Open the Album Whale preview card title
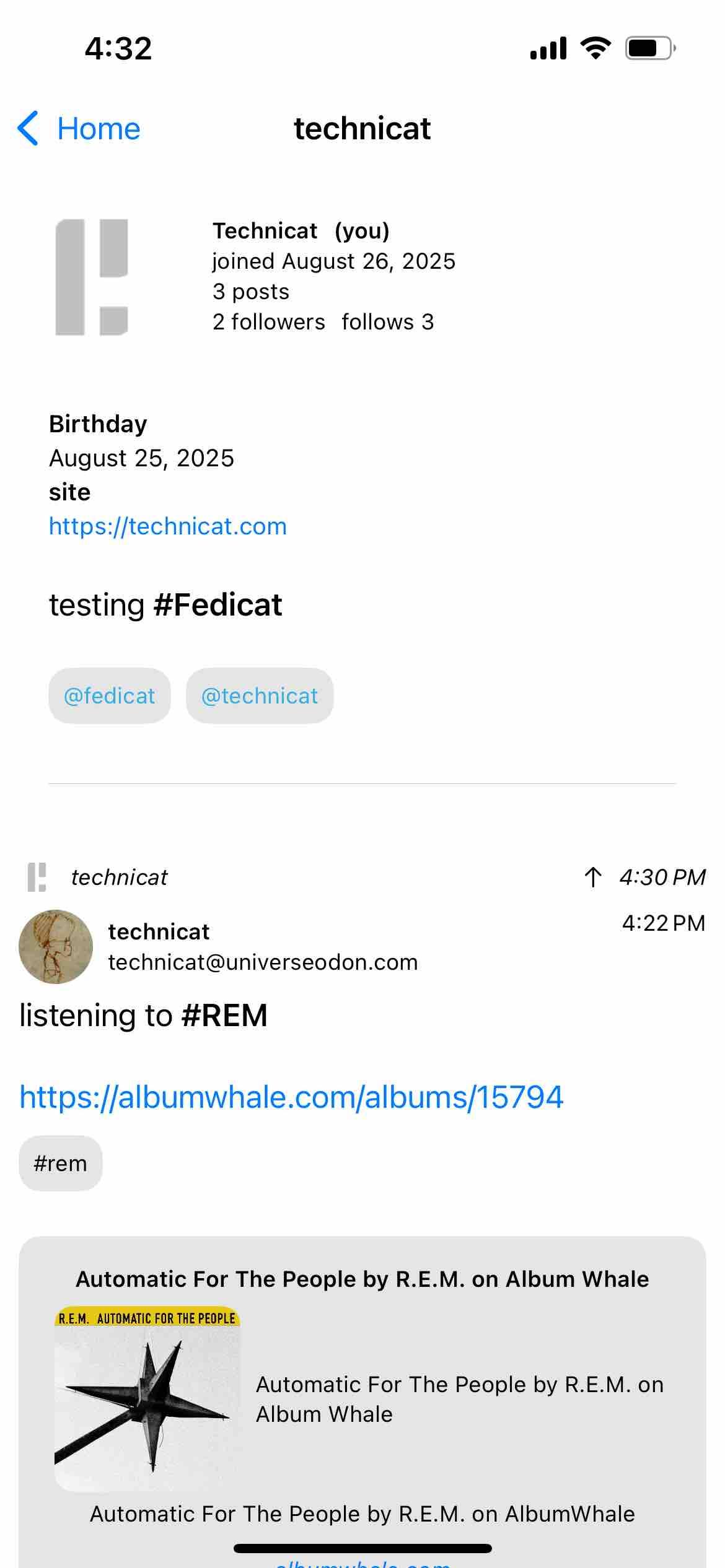The width and height of the screenshot is (725, 1568). point(362,1279)
